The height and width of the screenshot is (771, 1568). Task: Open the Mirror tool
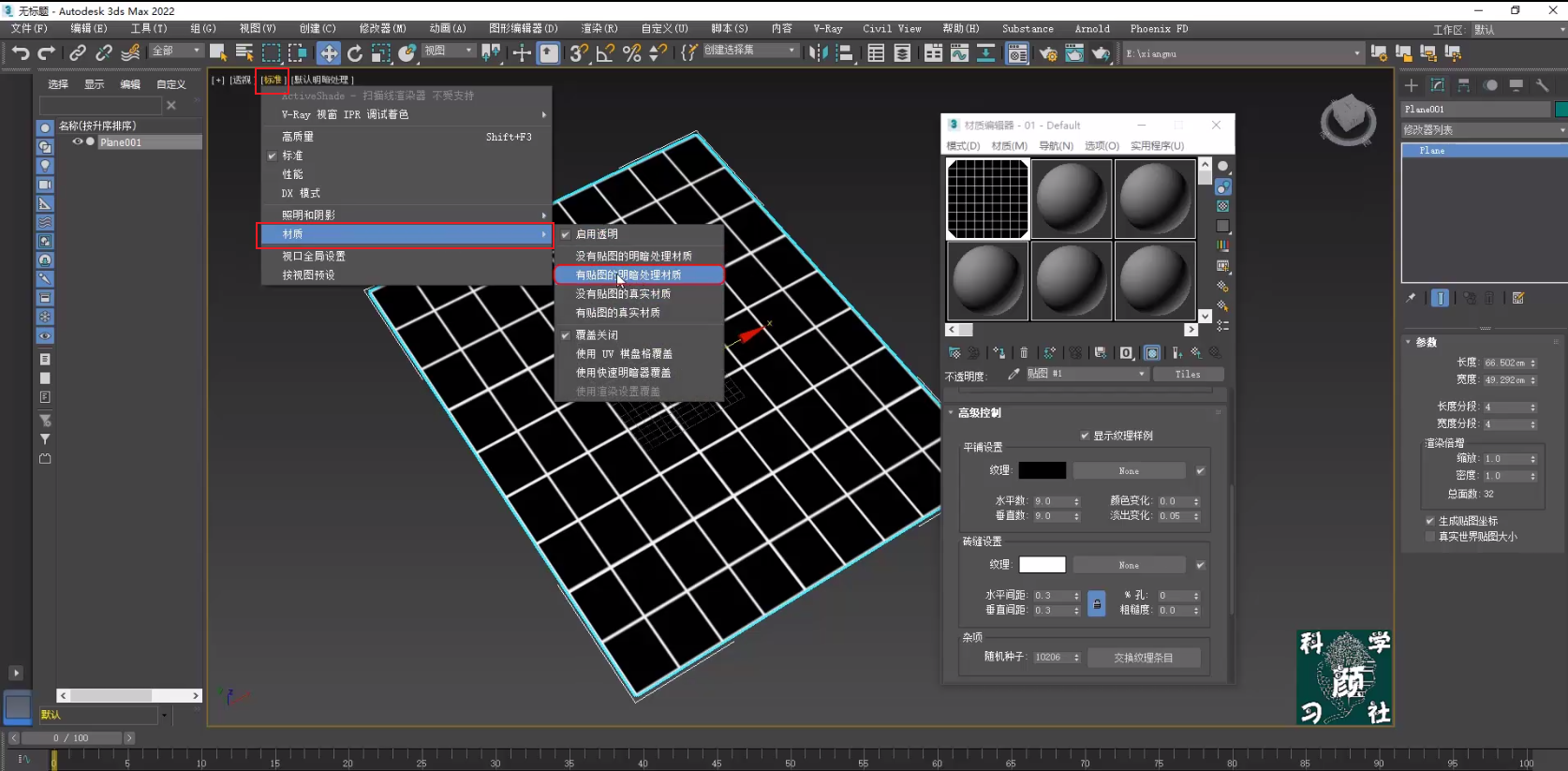point(818,53)
